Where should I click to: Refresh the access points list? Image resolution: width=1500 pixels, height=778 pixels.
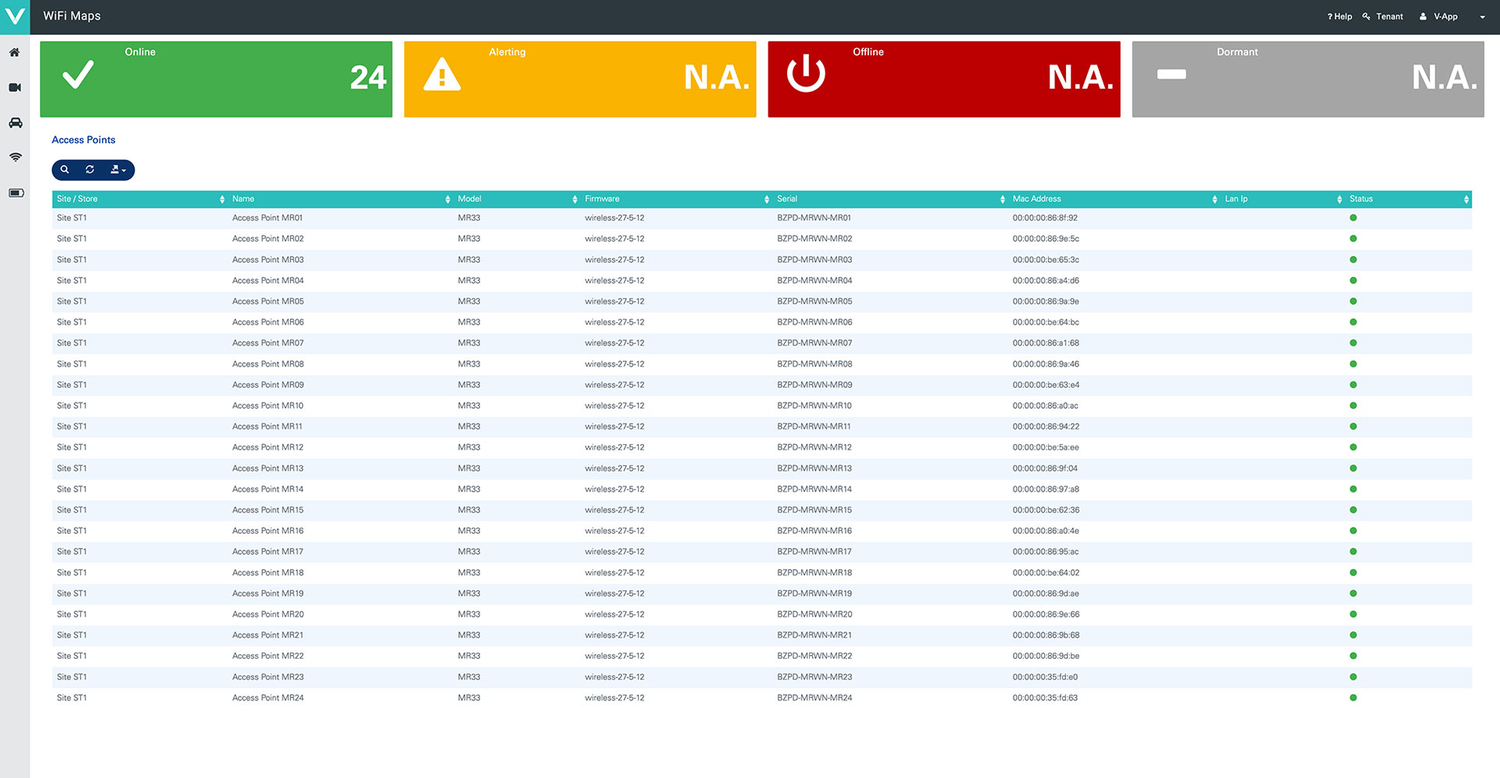point(89,169)
